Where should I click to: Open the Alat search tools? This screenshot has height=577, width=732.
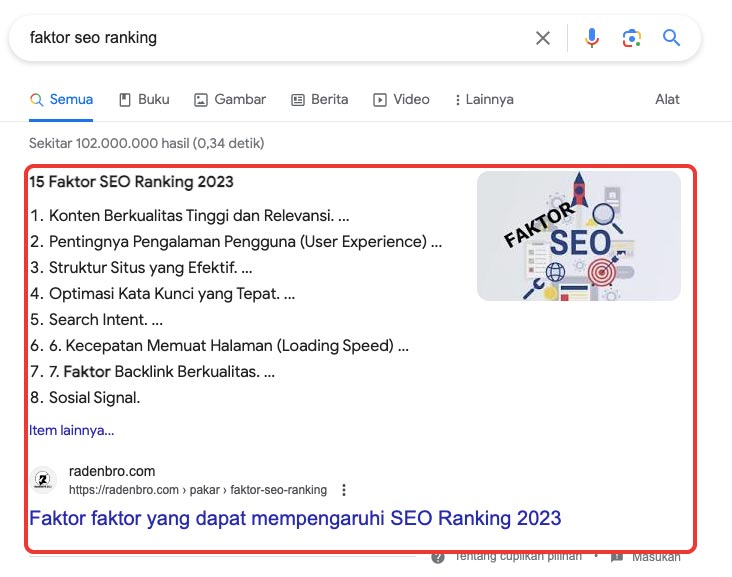[x=667, y=99]
